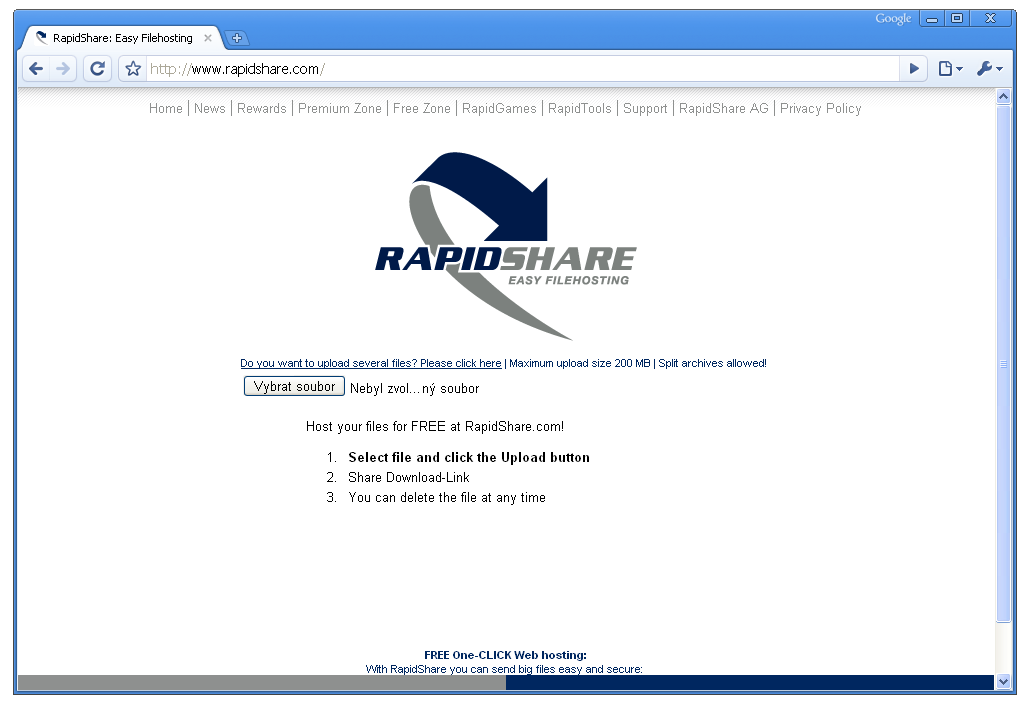Click 'Split archives allowed!' text

712,363
